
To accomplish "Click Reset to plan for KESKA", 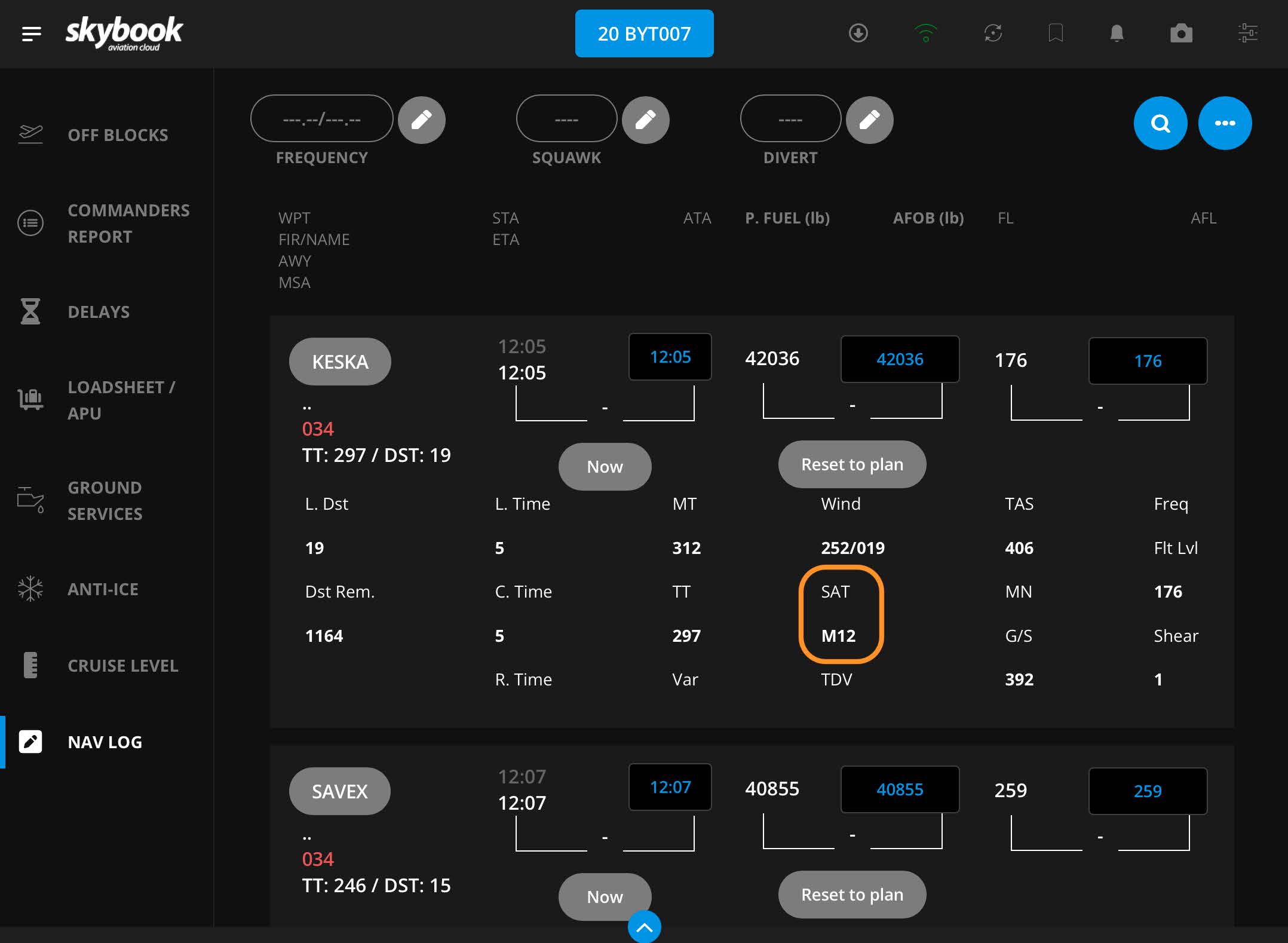I will [851, 463].
